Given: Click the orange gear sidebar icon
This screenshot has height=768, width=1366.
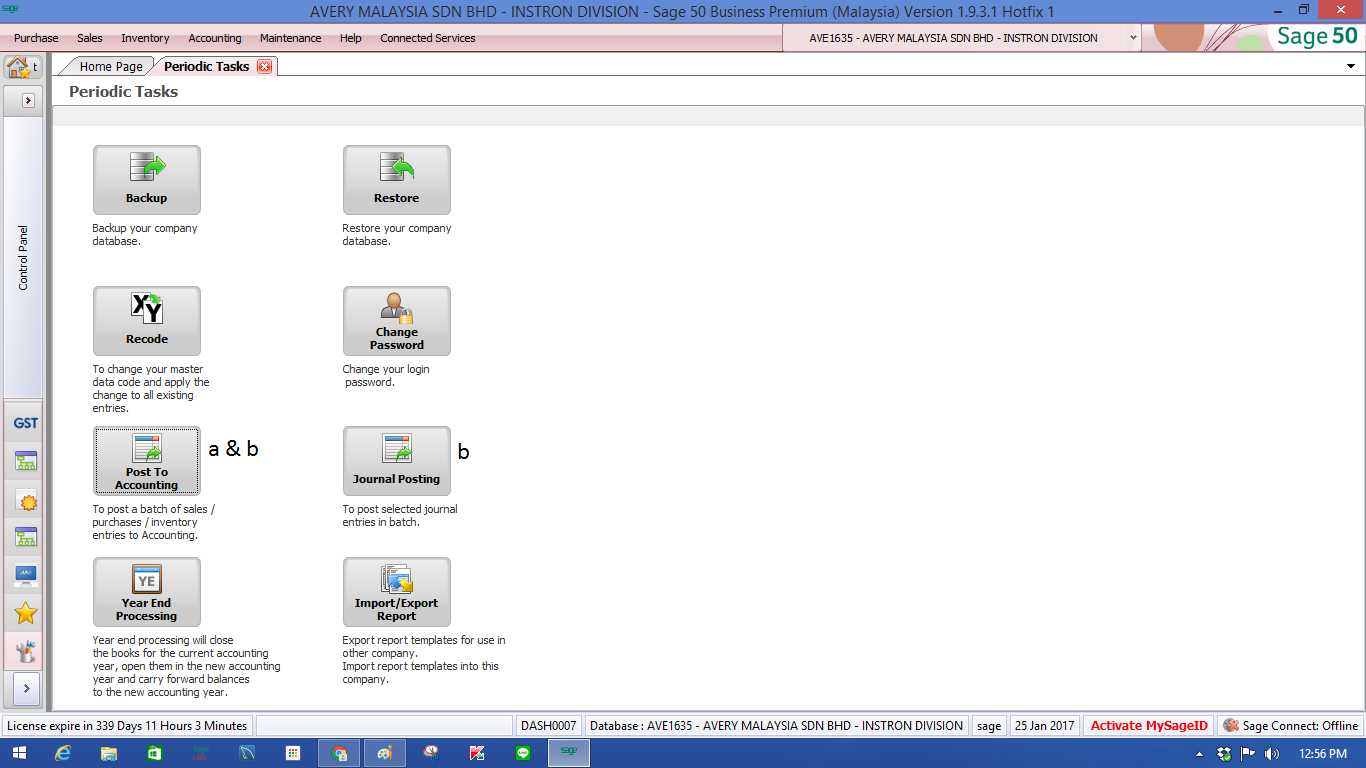Looking at the screenshot, I should [26, 501].
